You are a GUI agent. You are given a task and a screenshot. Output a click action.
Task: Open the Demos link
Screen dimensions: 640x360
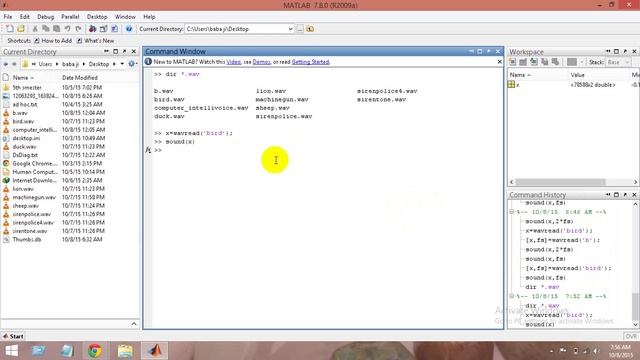pyautogui.click(x=262, y=62)
